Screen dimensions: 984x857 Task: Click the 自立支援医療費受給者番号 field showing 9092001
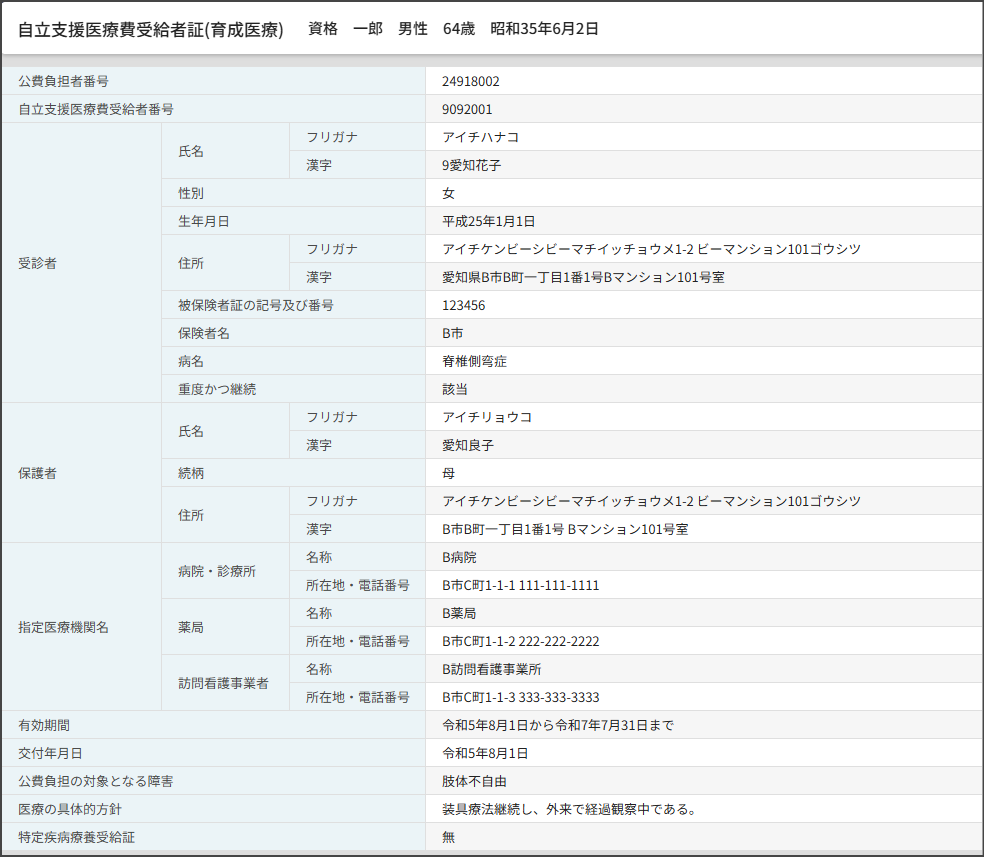(466, 109)
